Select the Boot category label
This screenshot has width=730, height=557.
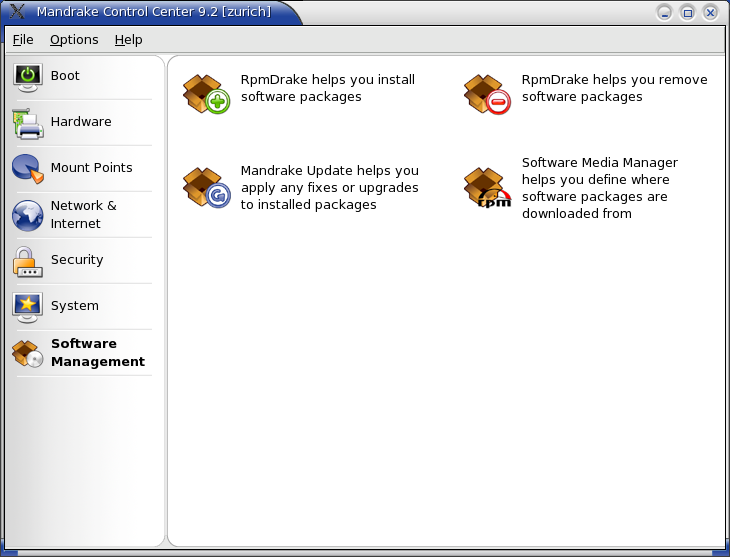pyautogui.click(x=65, y=75)
